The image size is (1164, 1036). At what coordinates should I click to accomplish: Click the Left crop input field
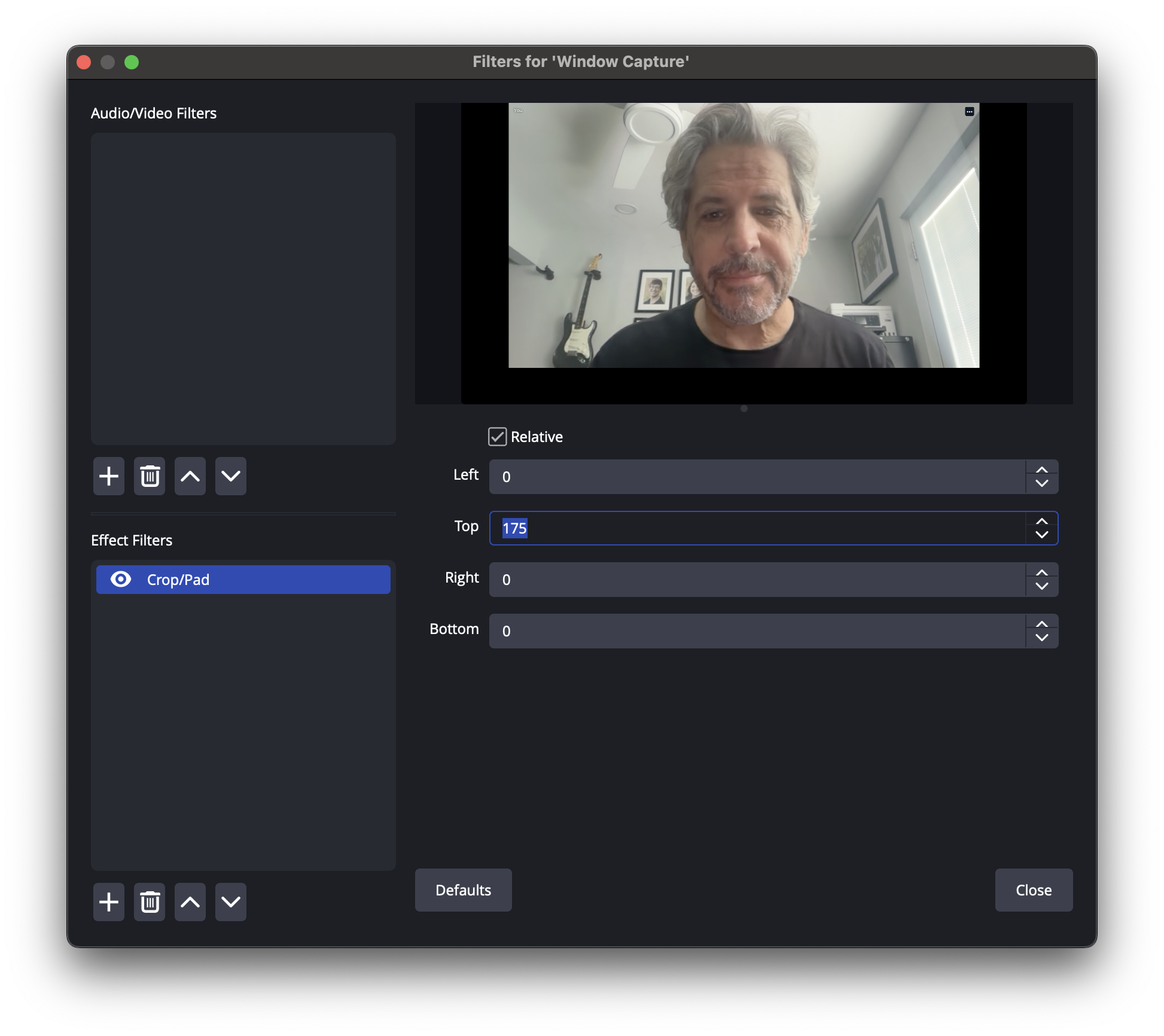click(757, 477)
